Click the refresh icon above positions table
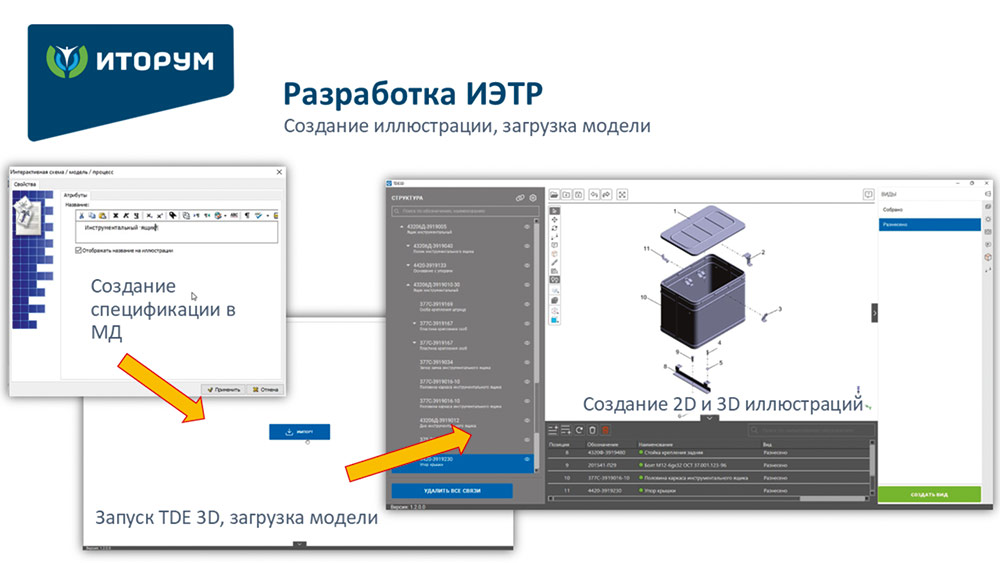The image size is (1000, 563). [x=579, y=429]
